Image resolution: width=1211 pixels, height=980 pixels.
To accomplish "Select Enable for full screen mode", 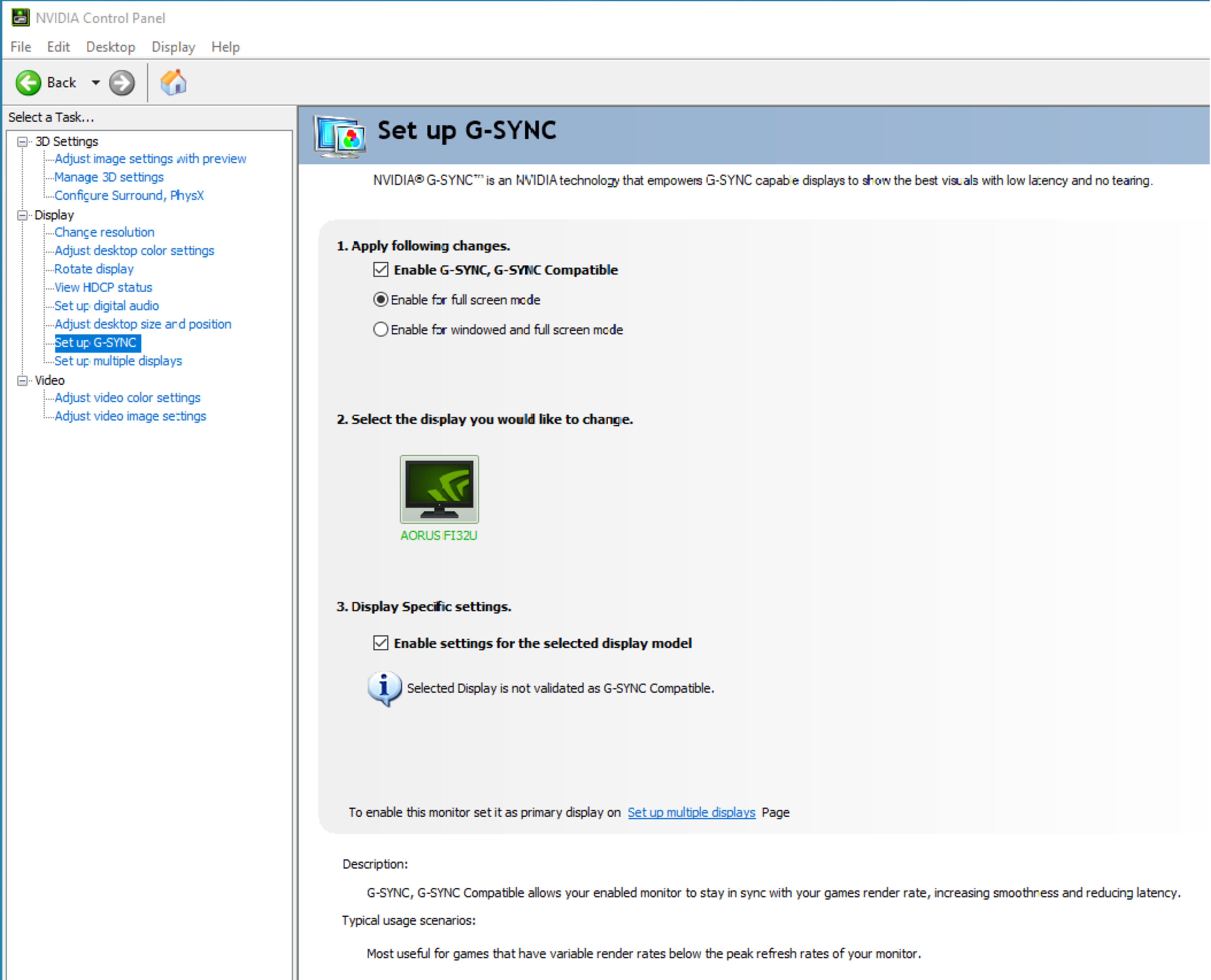I will click(381, 300).
